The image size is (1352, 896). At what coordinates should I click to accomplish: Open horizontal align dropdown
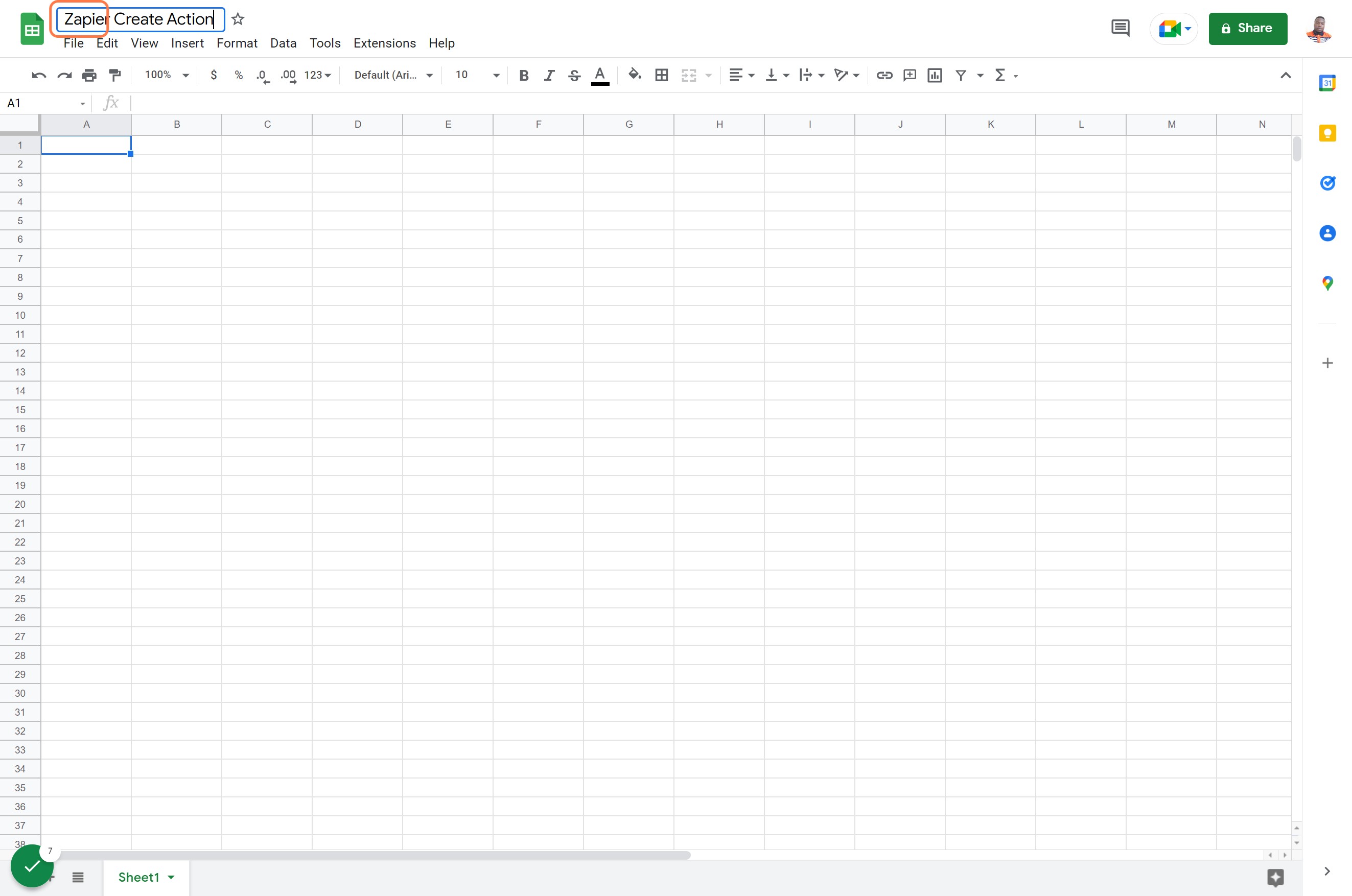(x=742, y=75)
